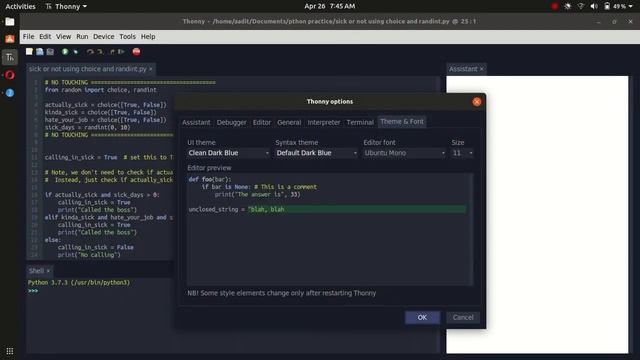Open the File menu

(x=29, y=37)
